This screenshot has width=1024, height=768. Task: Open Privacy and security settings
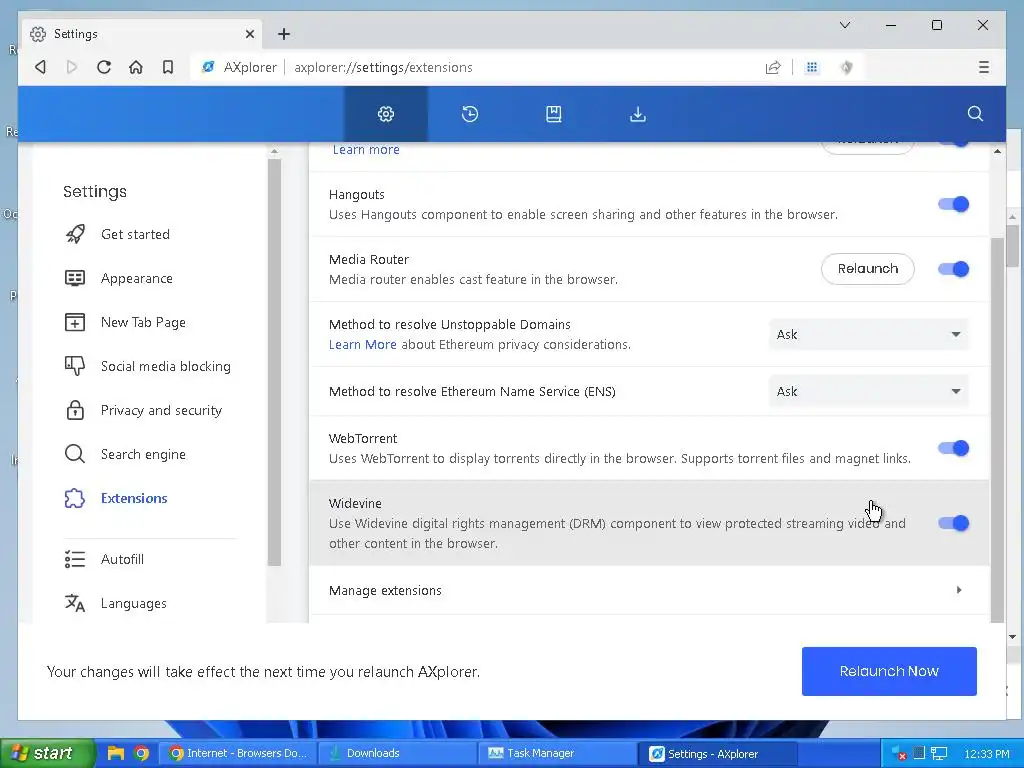pyautogui.click(x=161, y=410)
